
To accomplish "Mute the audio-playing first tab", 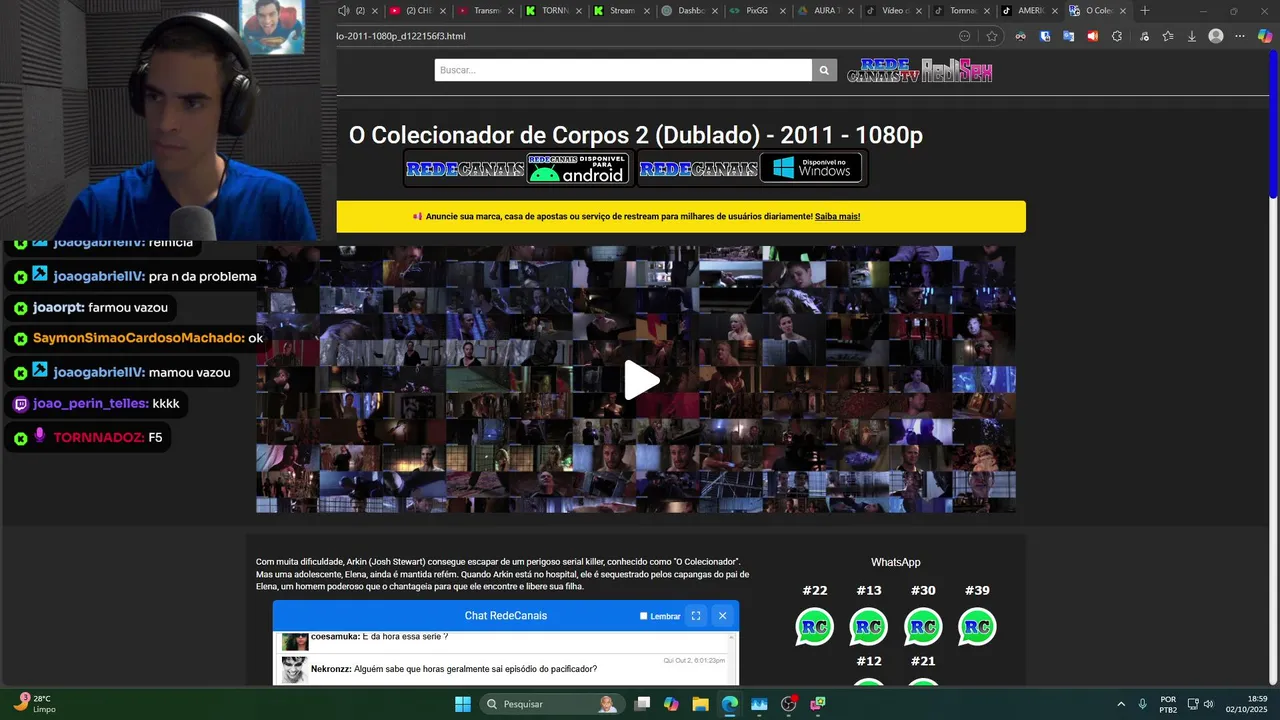I will pos(344,11).
